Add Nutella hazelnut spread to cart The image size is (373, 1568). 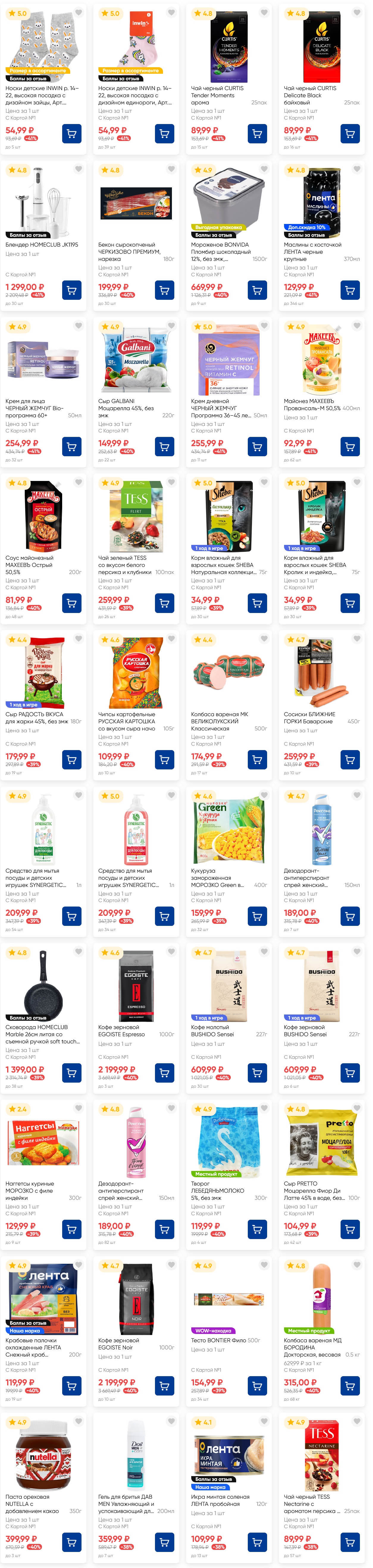[72, 1542]
